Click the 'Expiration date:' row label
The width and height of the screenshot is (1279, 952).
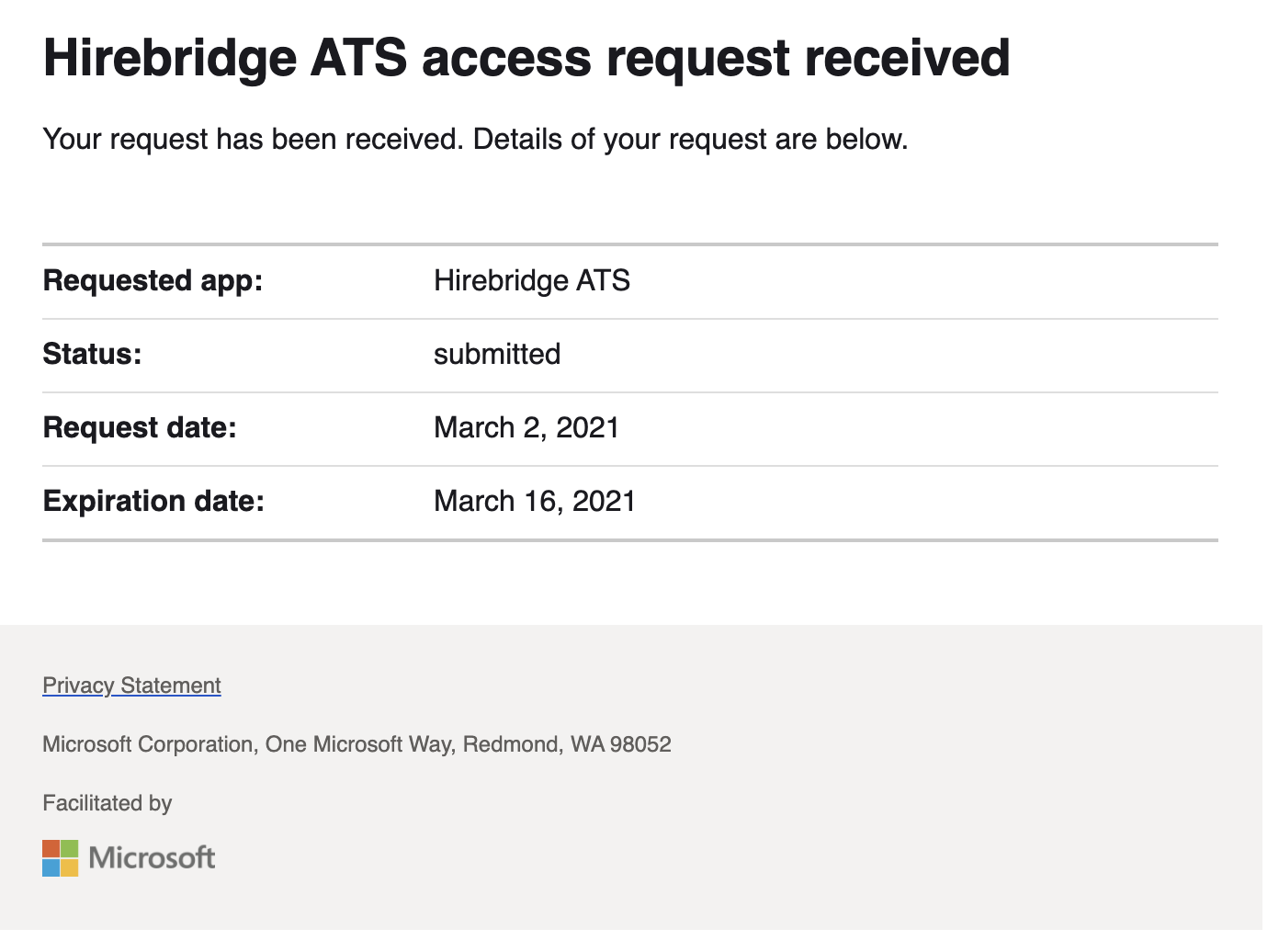pos(153,501)
